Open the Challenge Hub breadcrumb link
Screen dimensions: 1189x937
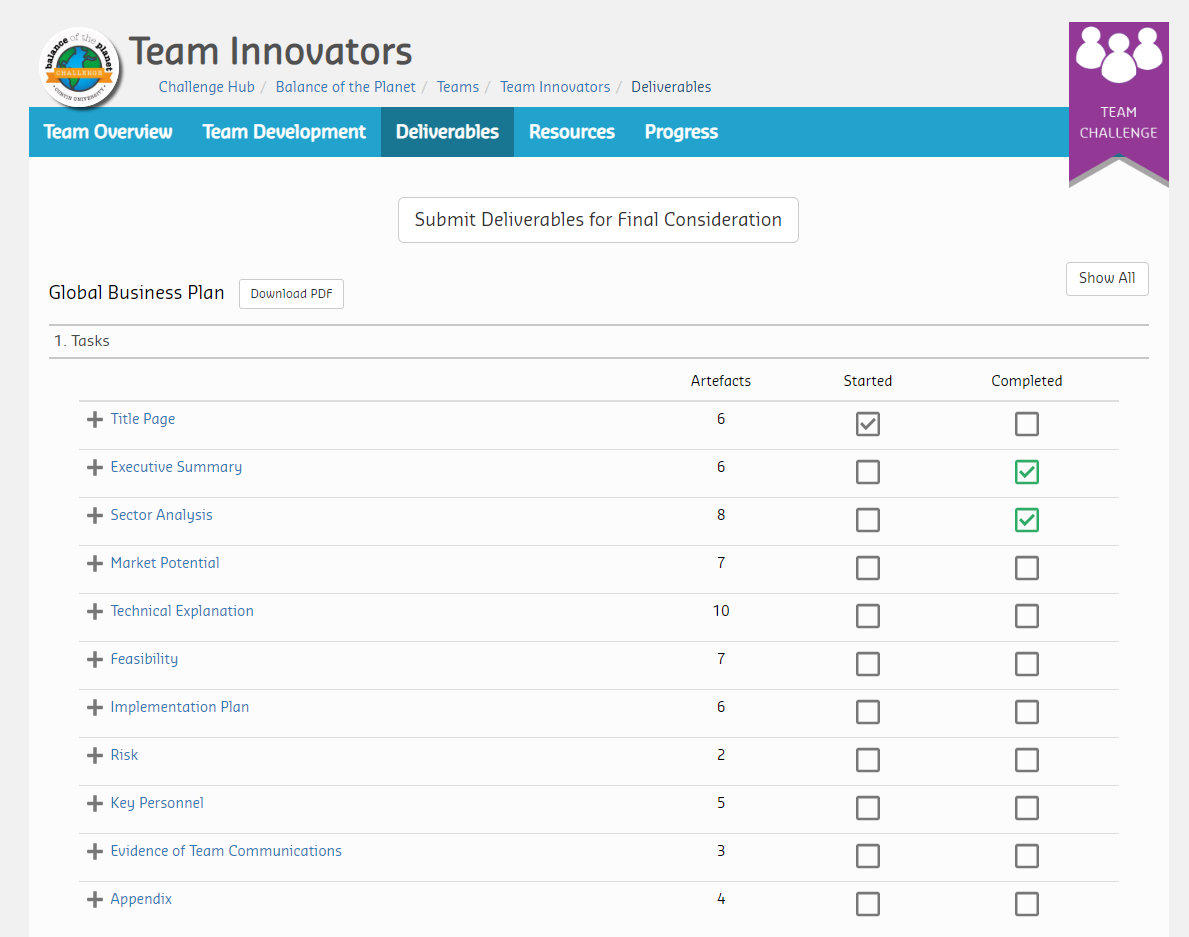click(x=206, y=87)
